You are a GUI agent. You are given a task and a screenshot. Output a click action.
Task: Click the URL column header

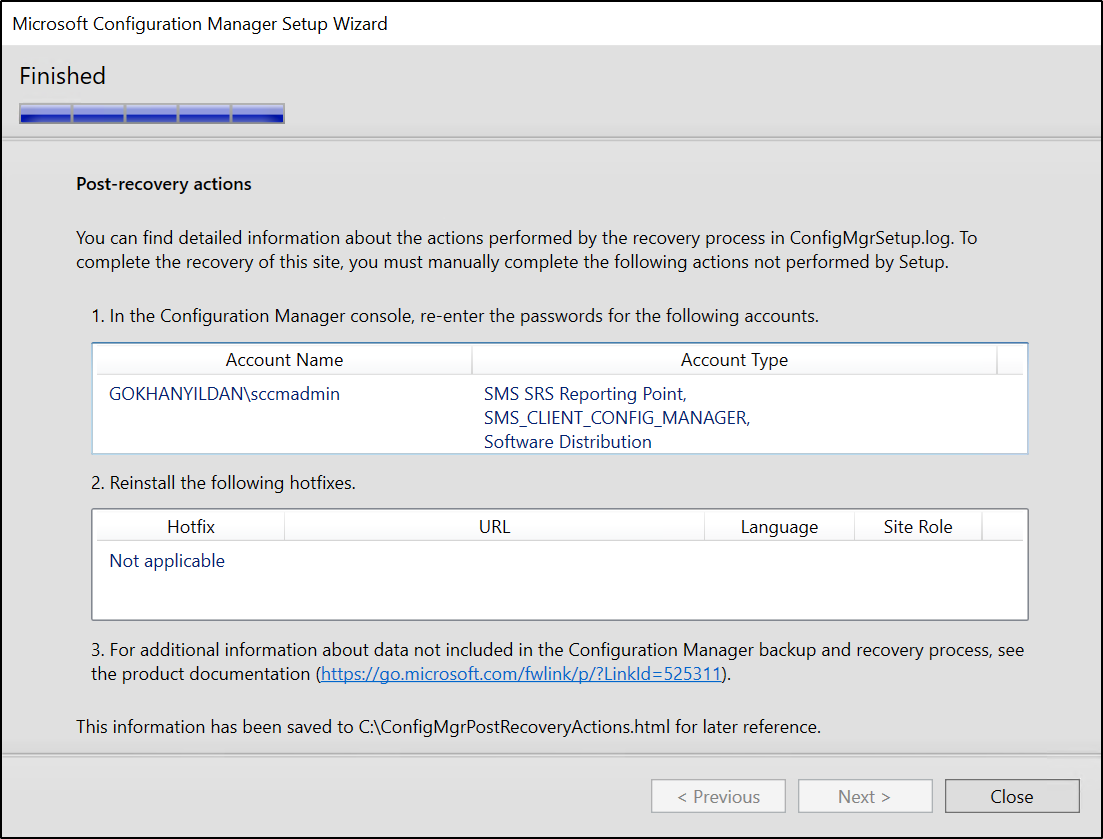click(495, 527)
